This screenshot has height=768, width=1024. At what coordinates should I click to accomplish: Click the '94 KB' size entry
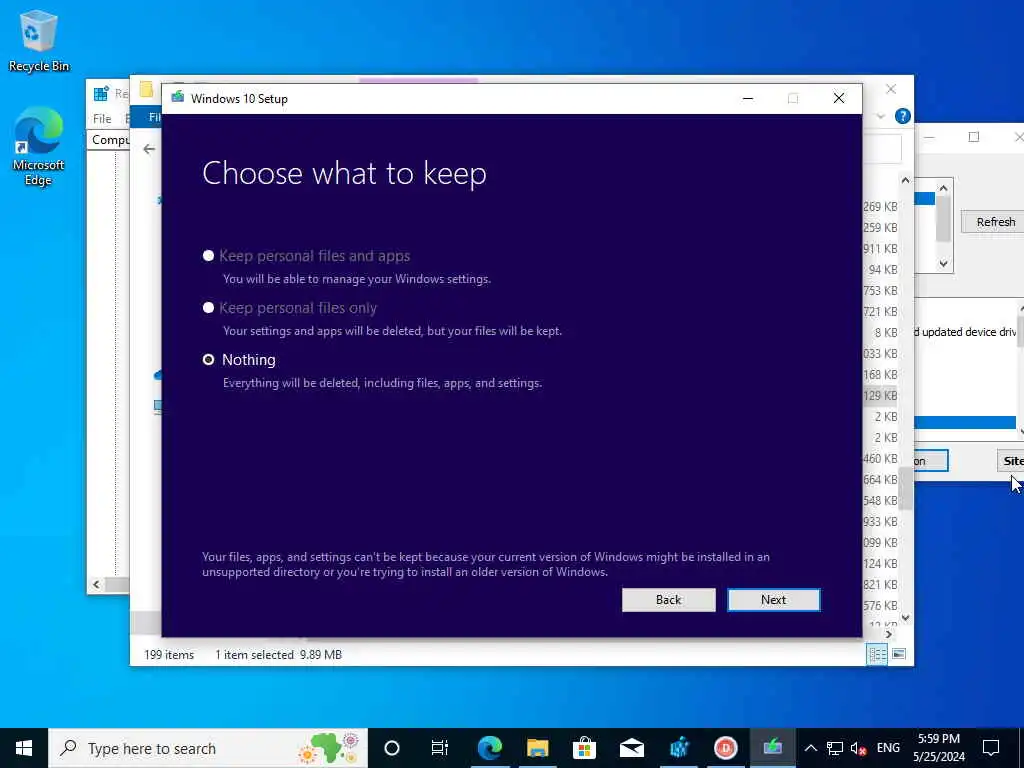pyautogui.click(x=883, y=270)
